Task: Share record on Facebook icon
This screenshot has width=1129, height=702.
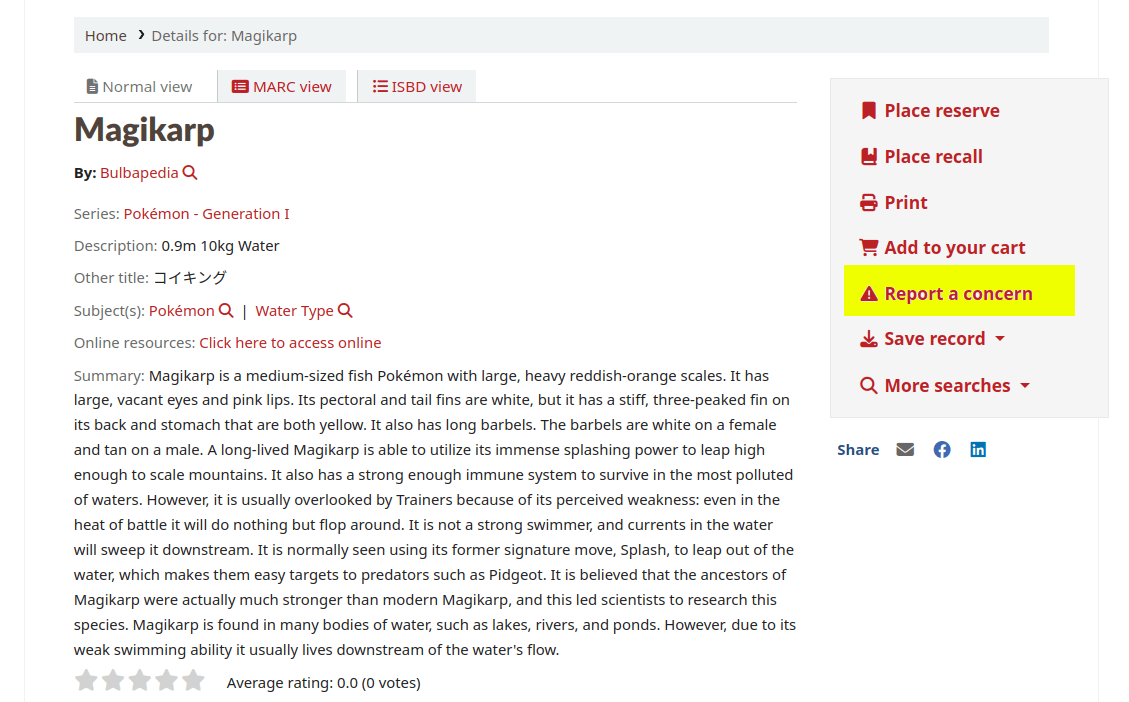Action: (x=942, y=450)
